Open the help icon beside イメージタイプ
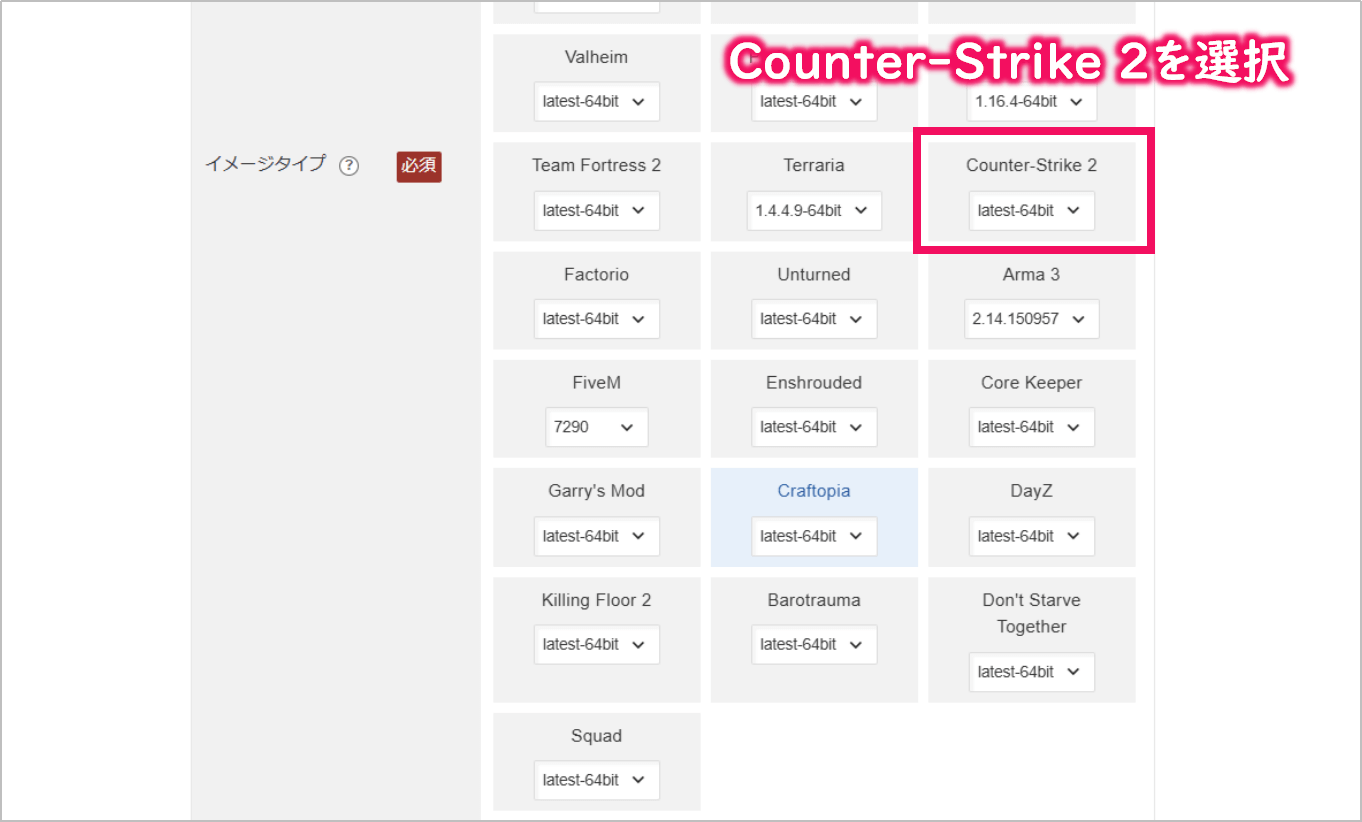The height and width of the screenshot is (822, 1362). 349,166
